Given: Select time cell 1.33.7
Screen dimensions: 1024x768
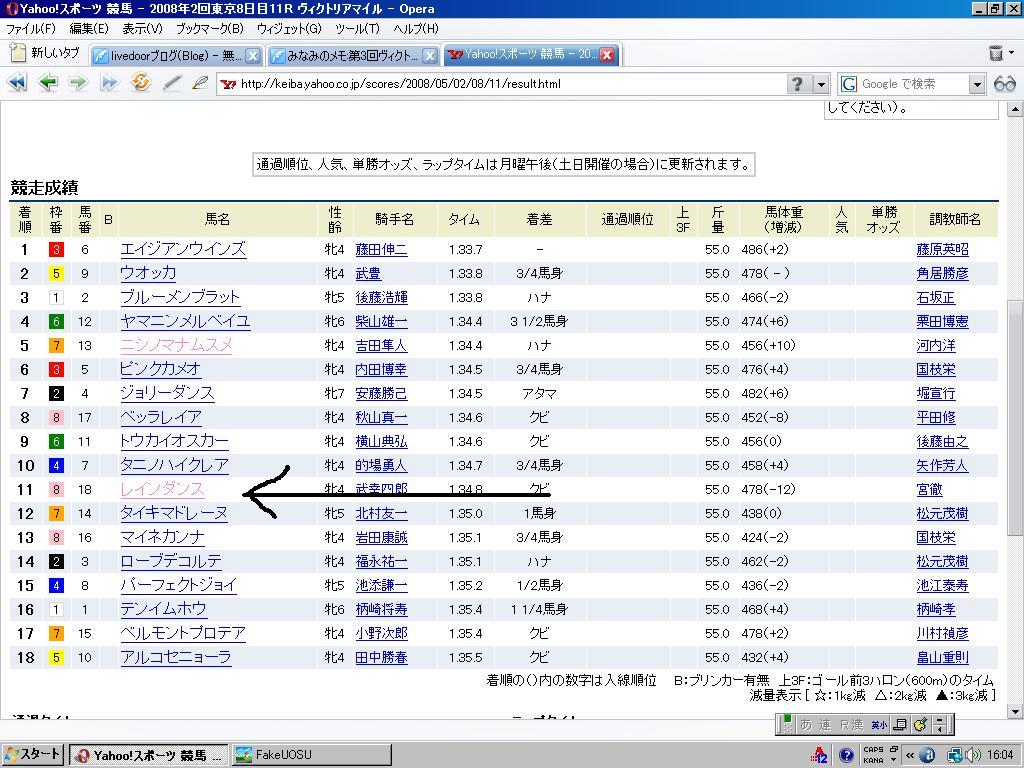Looking at the screenshot, I should [x=466, y=249].
